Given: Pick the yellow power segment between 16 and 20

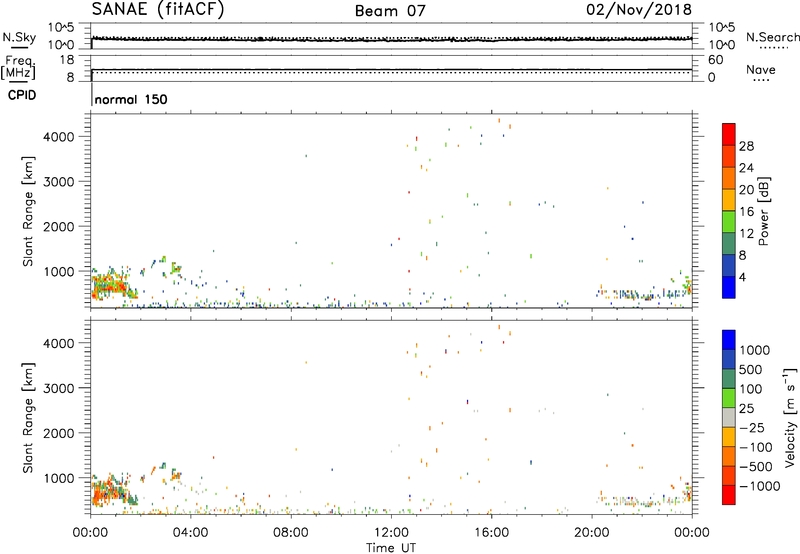Looking at the screenshot, I should tap(729, 200).
